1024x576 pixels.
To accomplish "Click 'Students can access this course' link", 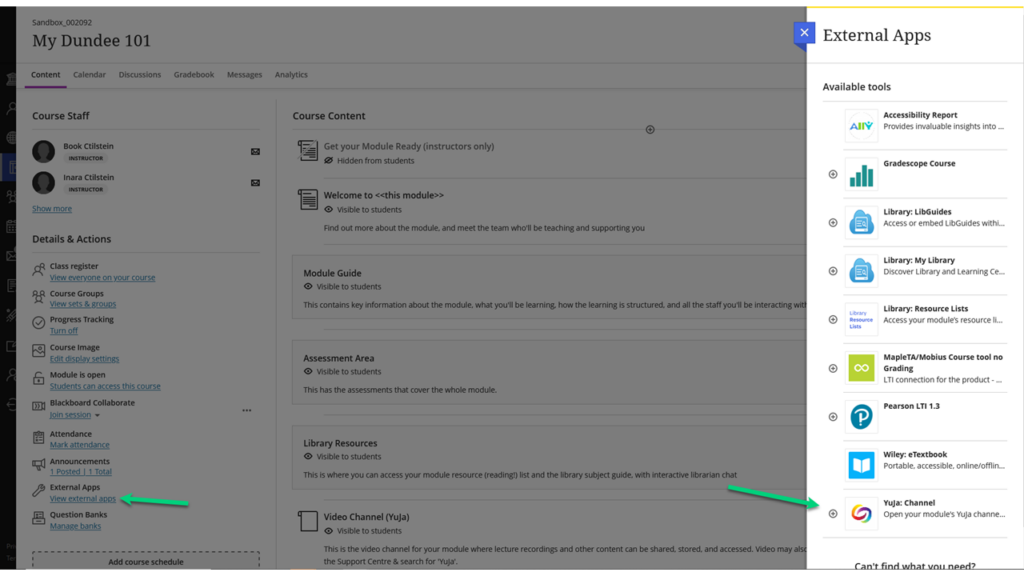I will 105,386.
